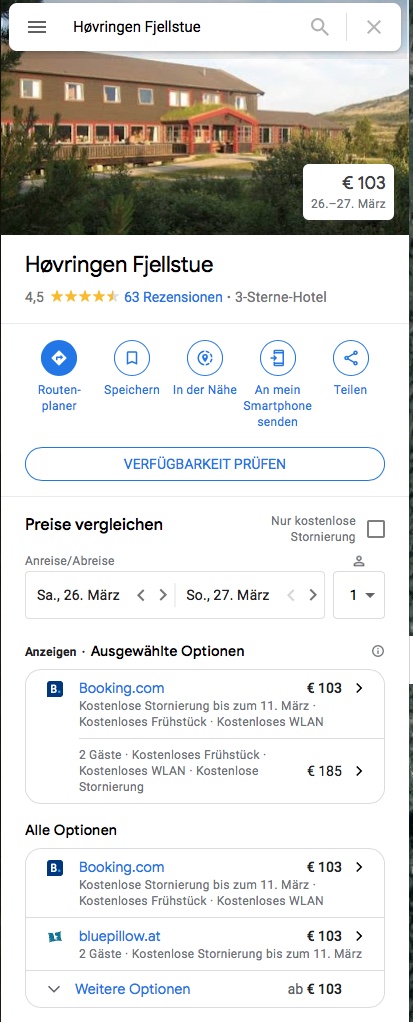Save place with Speichern icon
Viewport: 413px width, 1022px height.
[132, 358]
